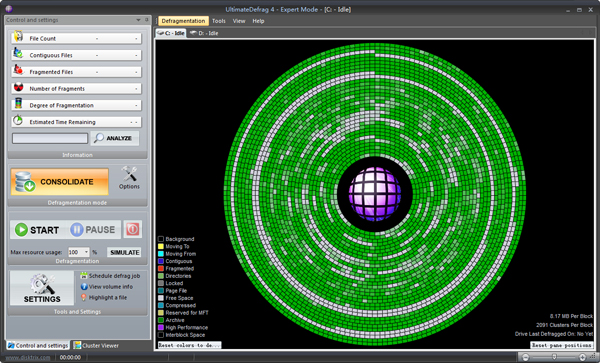Click the Archive color swatch
This screenshot has width=600, height=363.
click(x=161, y=320)
